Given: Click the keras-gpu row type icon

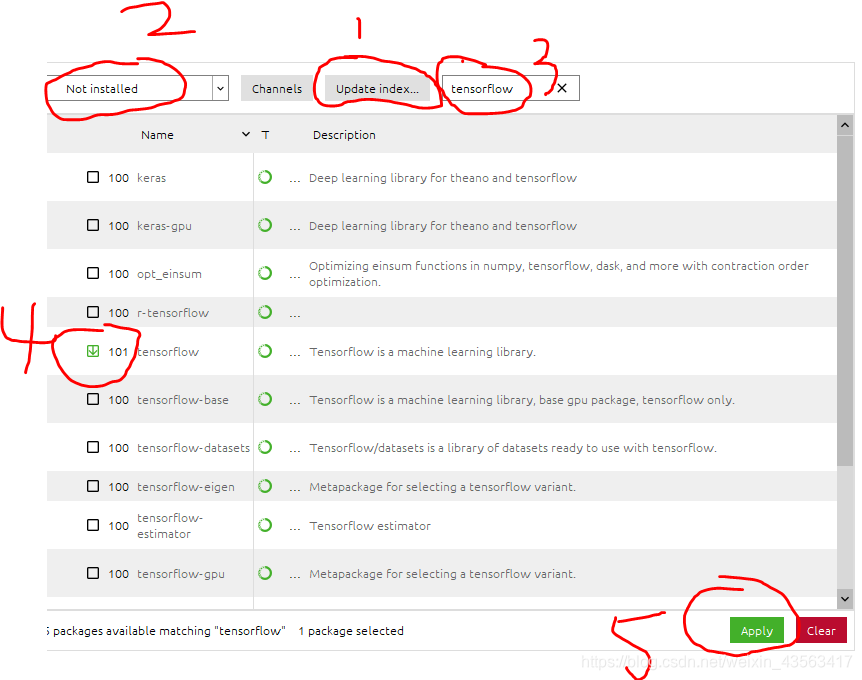Looking at the screenshot, I should click(265, 225).
